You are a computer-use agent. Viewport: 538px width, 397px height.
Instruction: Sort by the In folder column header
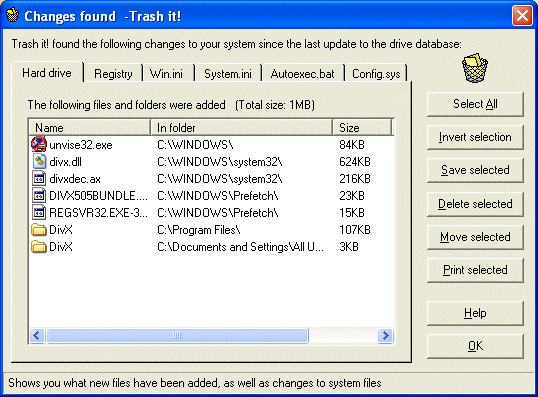click(242, 127)
